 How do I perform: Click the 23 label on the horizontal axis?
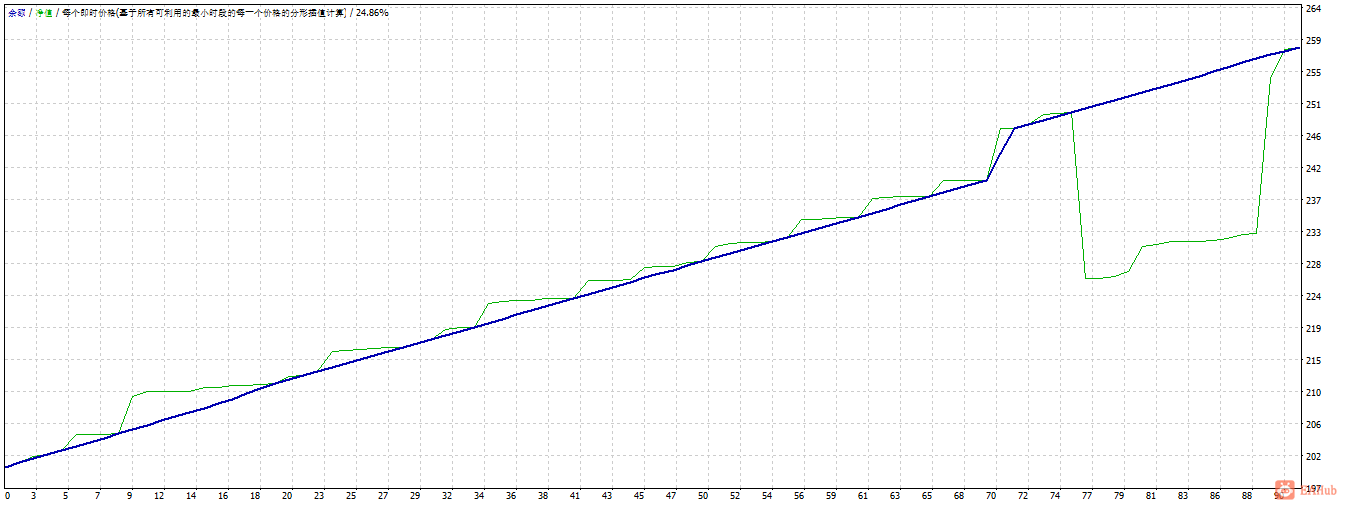tap(319, 496)
